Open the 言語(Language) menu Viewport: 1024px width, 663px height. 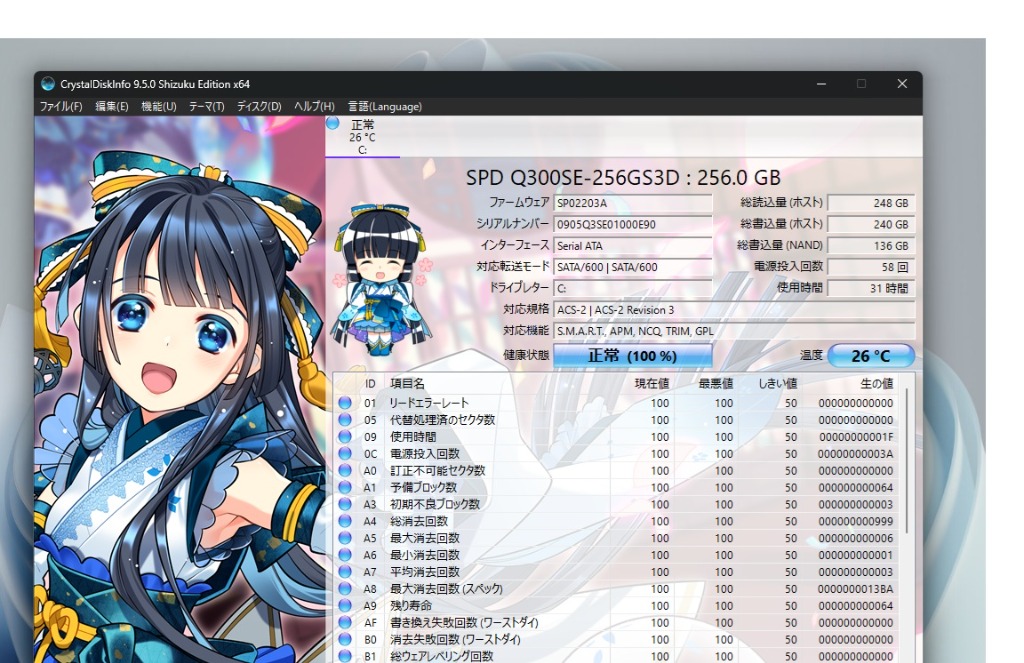click(x=385, y=106)
